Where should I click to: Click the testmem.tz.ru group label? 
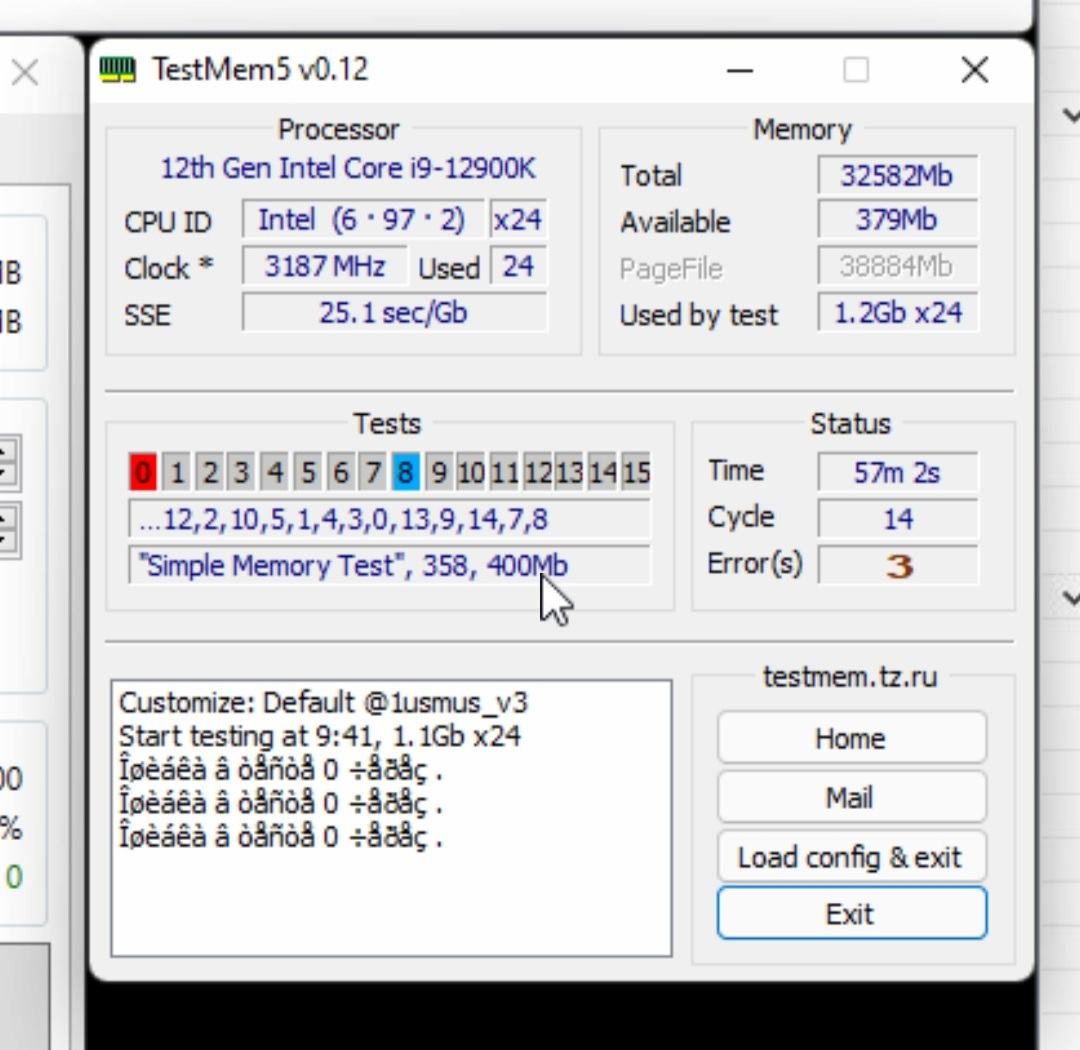point(850,677)
